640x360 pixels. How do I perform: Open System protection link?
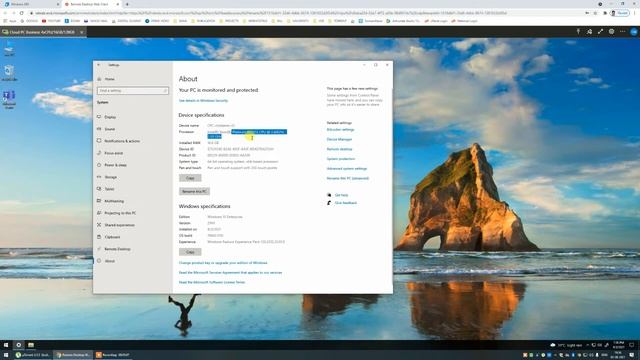pos(341,159)
